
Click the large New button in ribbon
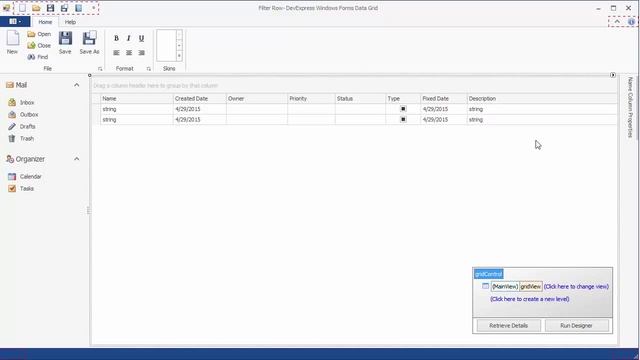12,42
